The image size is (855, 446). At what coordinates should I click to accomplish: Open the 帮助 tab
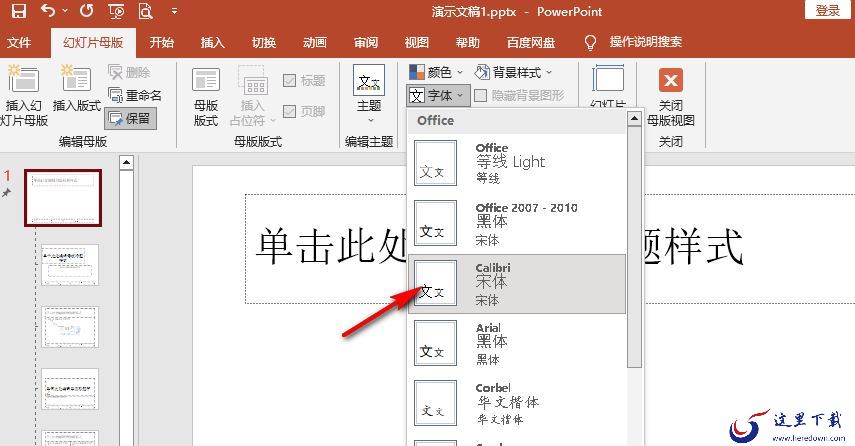[x=467, y=43]
